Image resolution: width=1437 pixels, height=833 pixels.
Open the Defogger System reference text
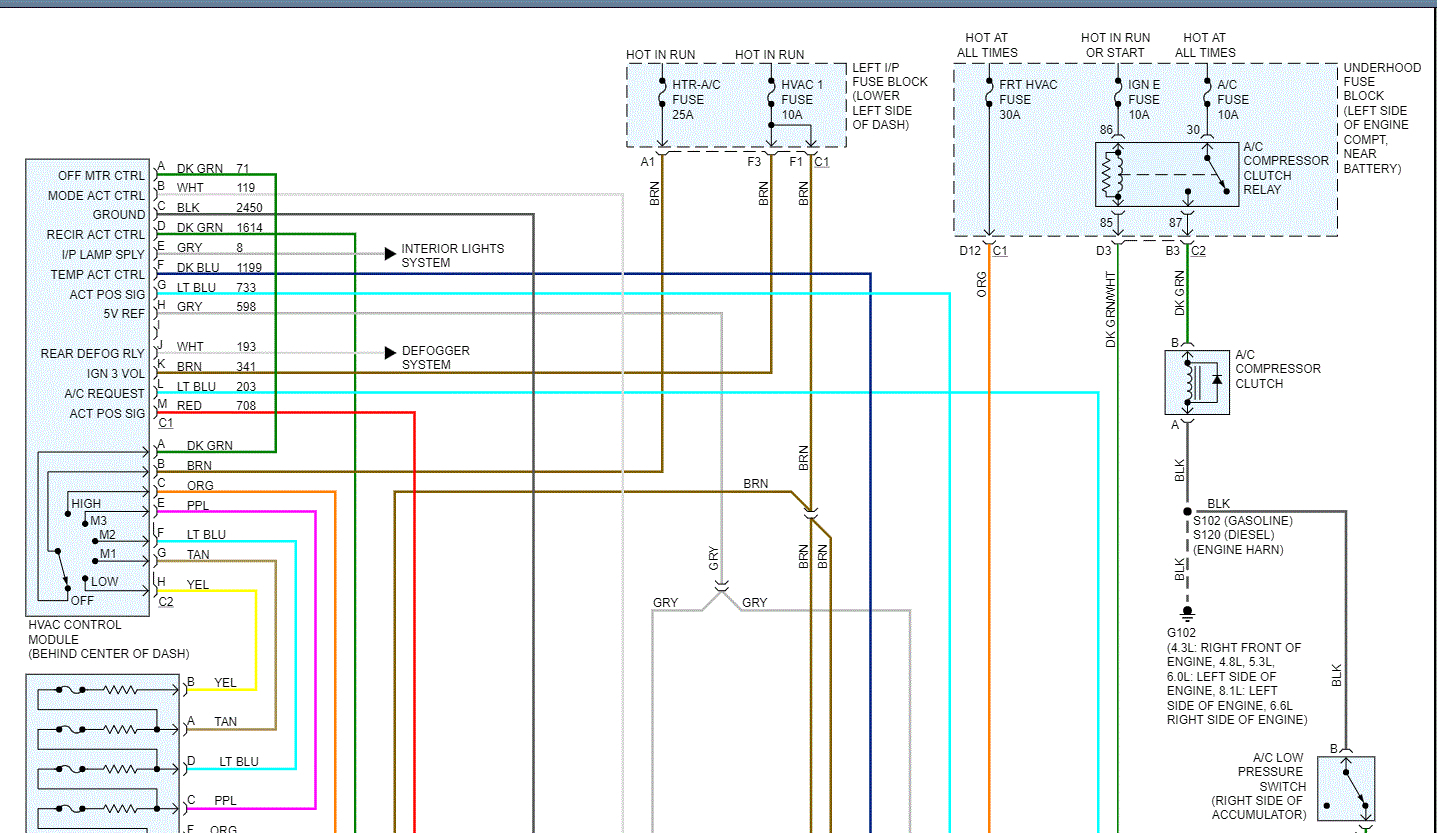[x=435, y=358]
